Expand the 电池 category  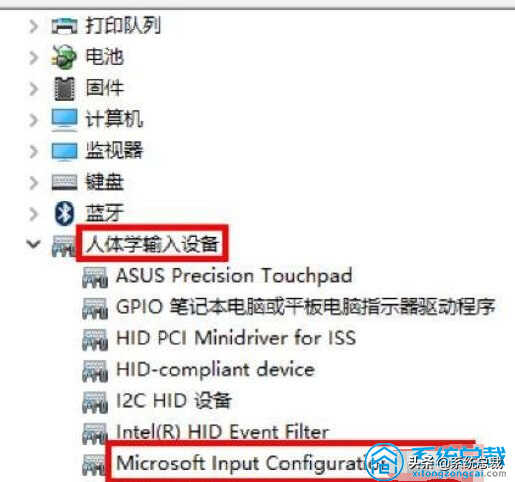coord(33,57)
